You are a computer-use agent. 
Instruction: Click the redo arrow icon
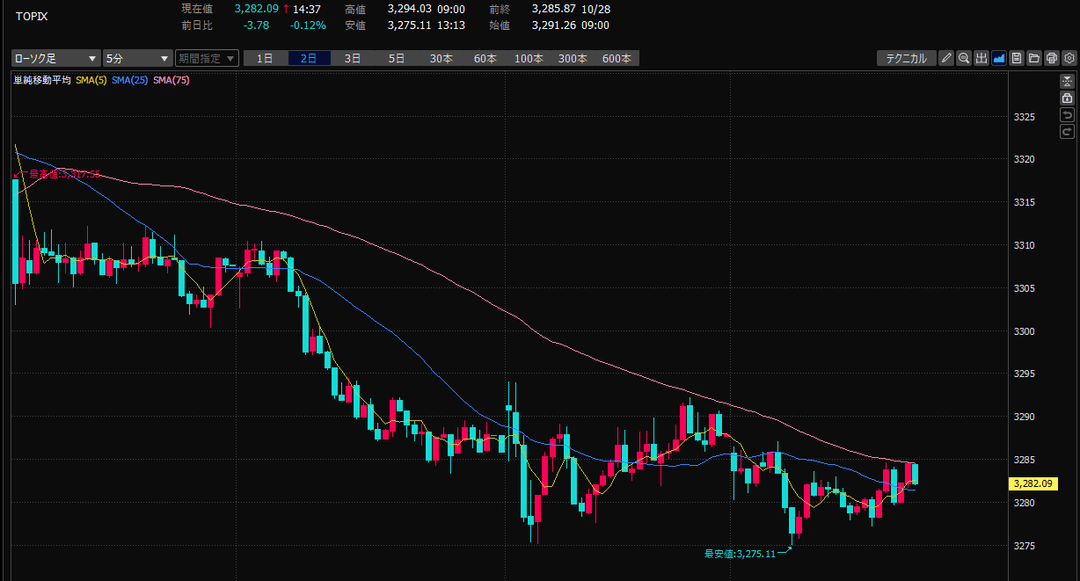[1067, 133]
